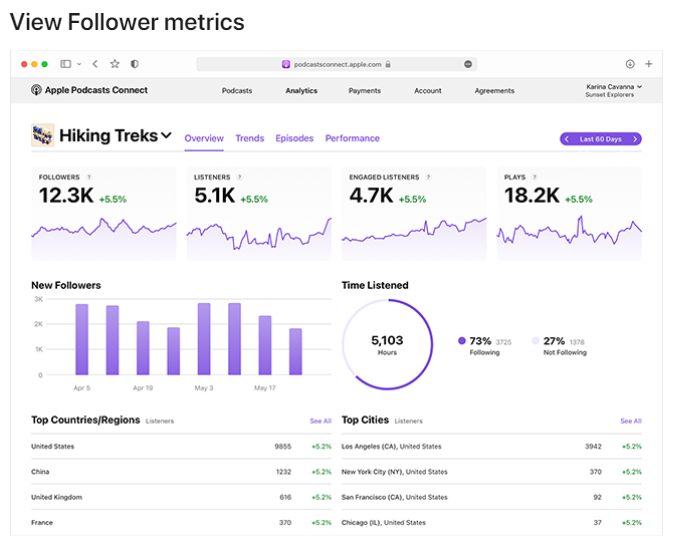Go back with the browser back arrow
The height and width of the screenshot is (549, 674).
[x=95, y=64]
